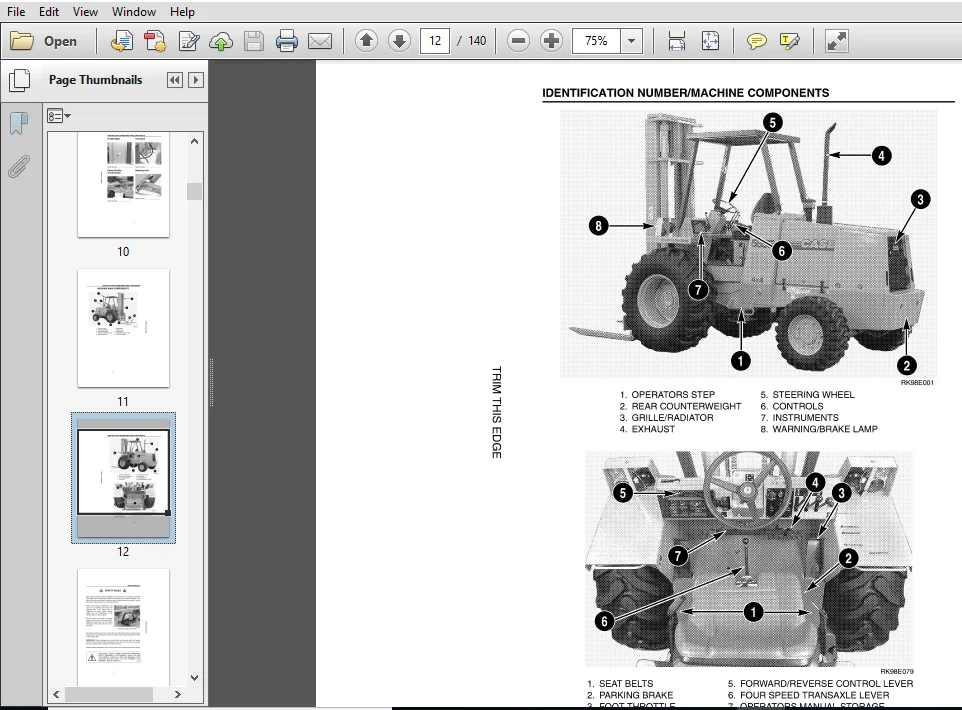The height and width of the screenshot is (710, 962).
Task: Click the save floppy disk icon
Action: 253,41
